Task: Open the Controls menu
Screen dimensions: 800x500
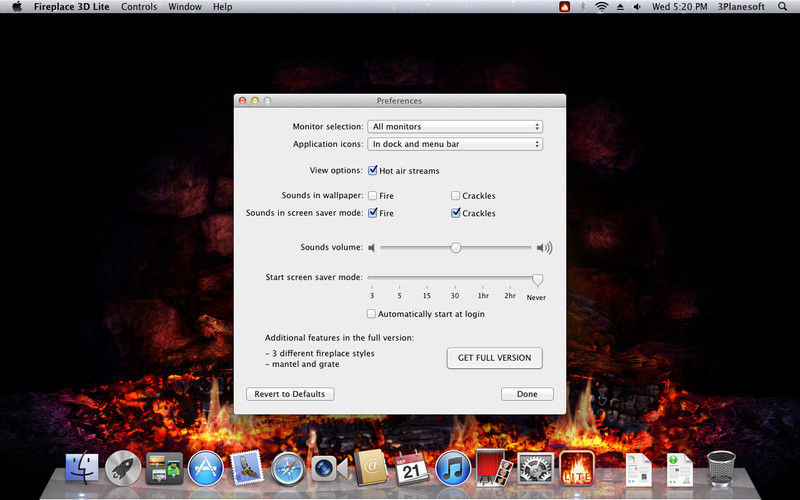Action: (x=139, y=7)
